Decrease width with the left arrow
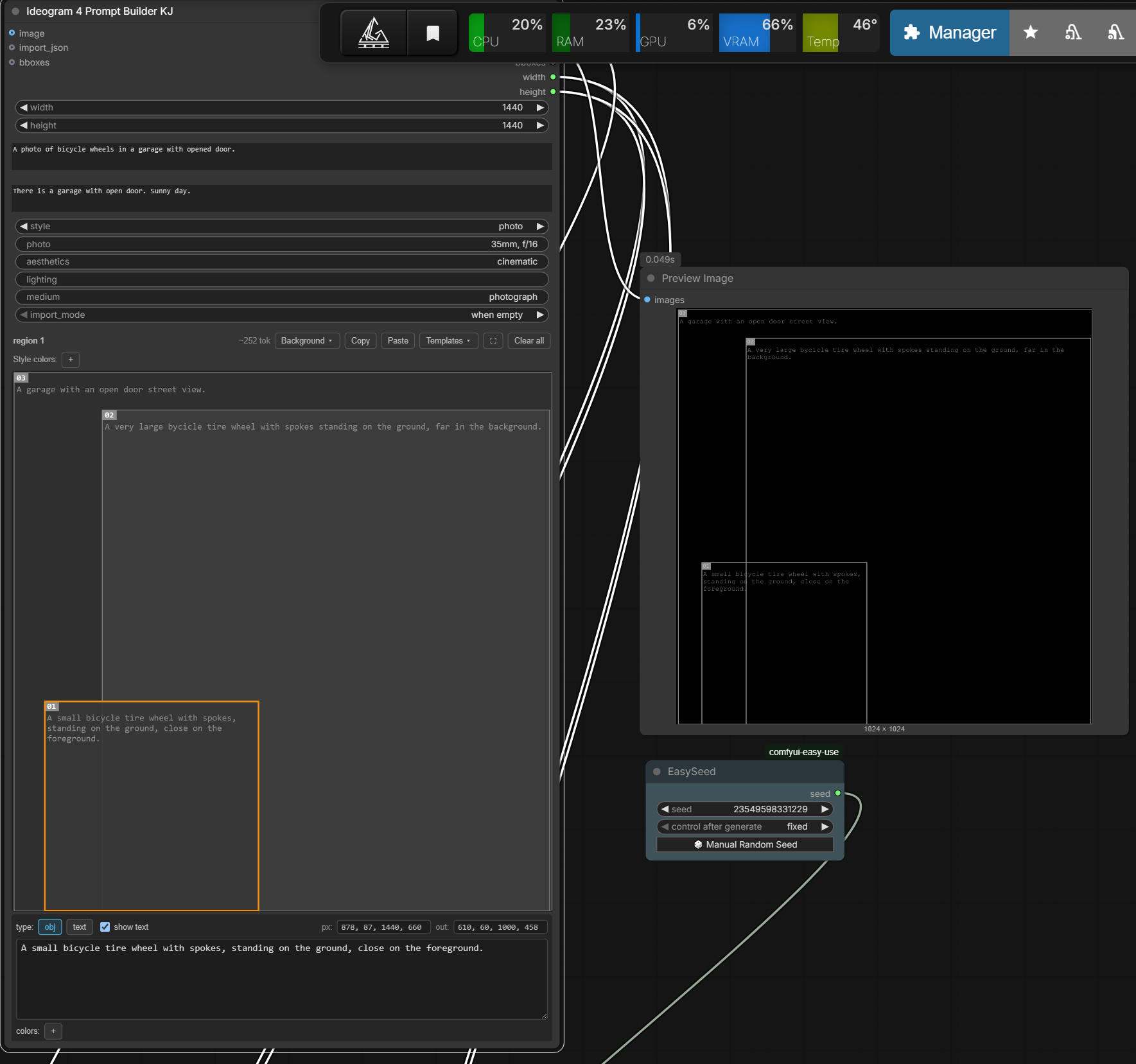This screenshot has height=1064, width=1136. point(24,108)
